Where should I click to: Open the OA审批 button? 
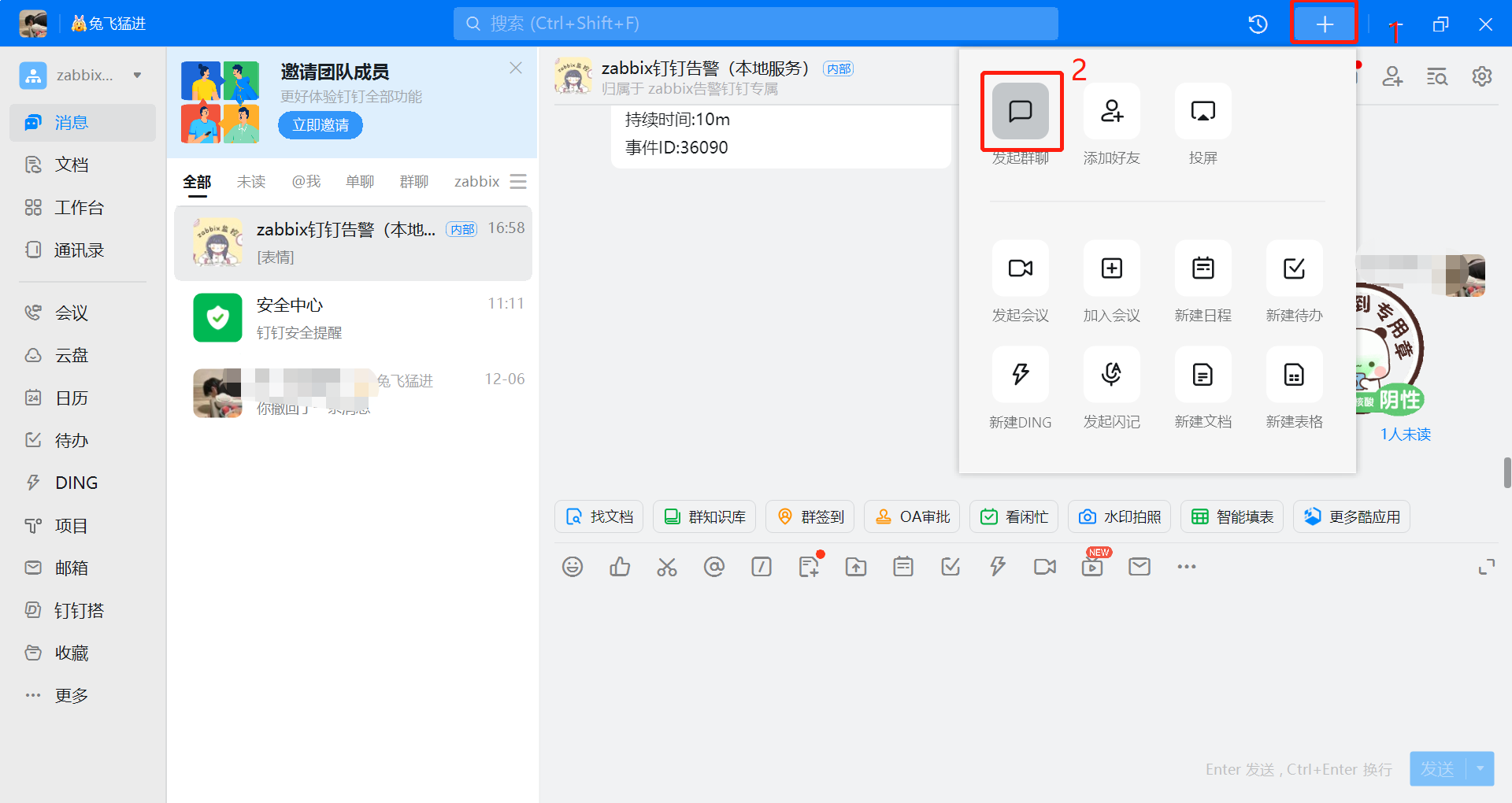912,517
